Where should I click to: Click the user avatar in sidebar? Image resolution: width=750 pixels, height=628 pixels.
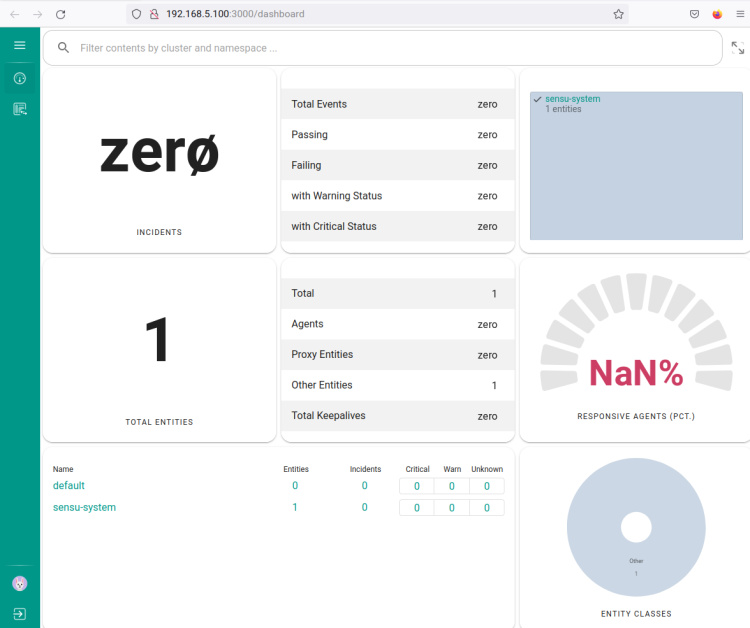pyautogui.click(x=19, y=583)
